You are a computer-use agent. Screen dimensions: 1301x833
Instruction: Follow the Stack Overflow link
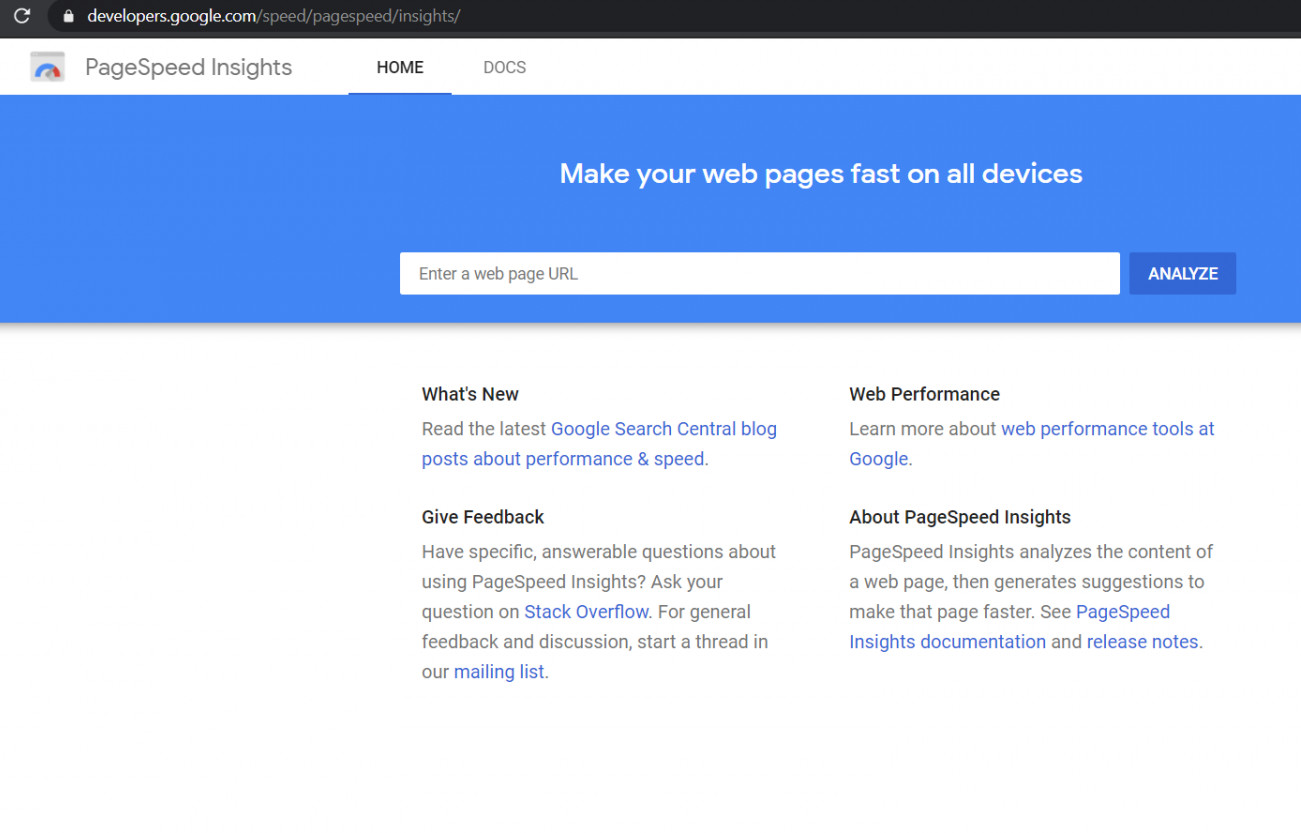pyautogui.click(x=586, y=612)
